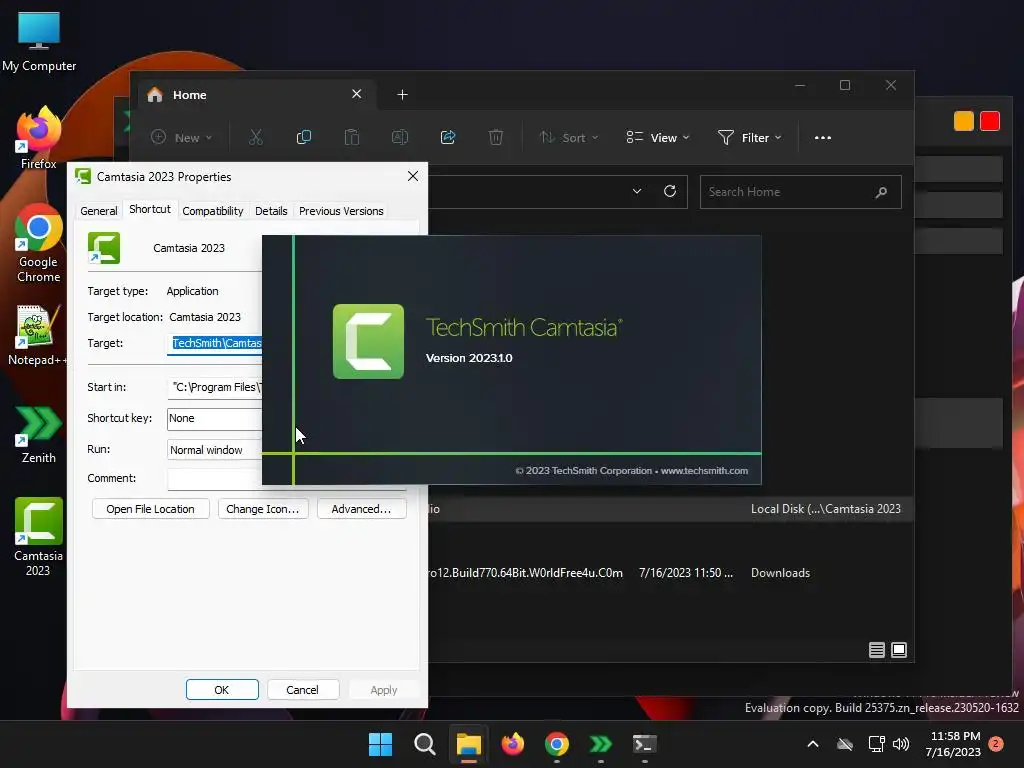Click the Search Home box
Image resolution: width=1024 pixels, height=768 pixels.
tap(801, 192)
